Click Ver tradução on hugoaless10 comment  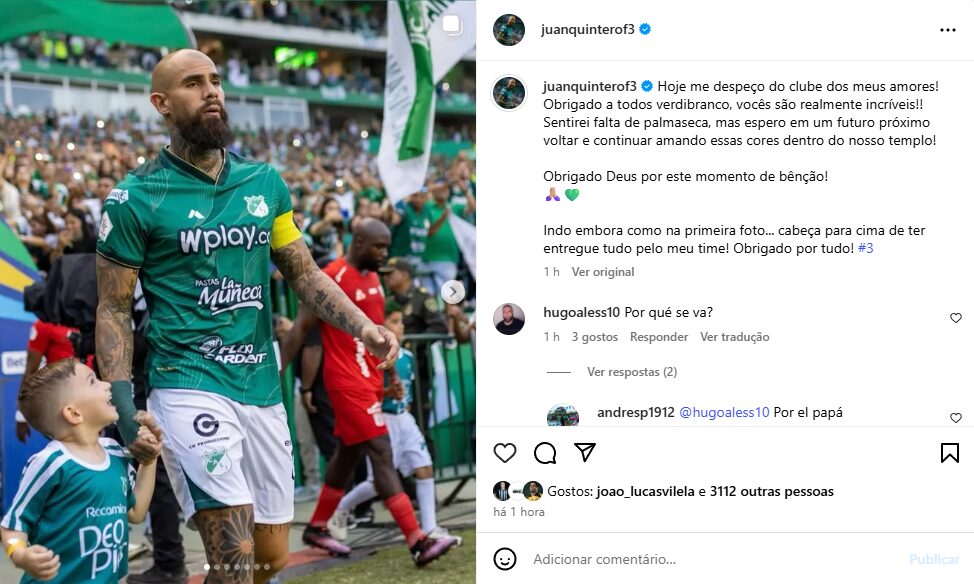(x=734, y=337)
